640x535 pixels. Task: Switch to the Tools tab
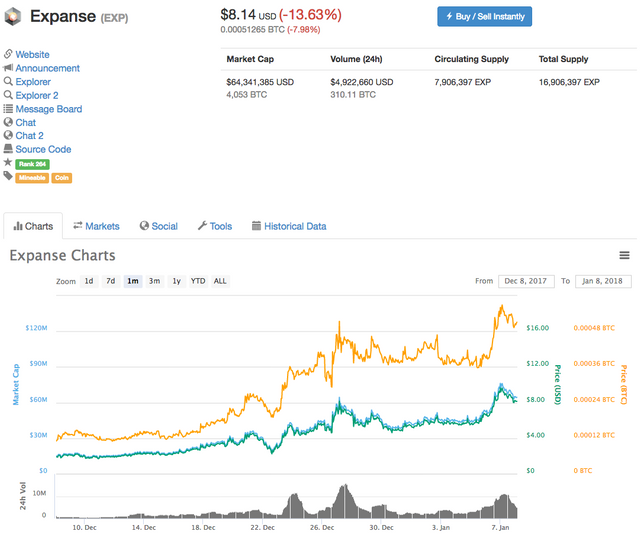[215, 226]
